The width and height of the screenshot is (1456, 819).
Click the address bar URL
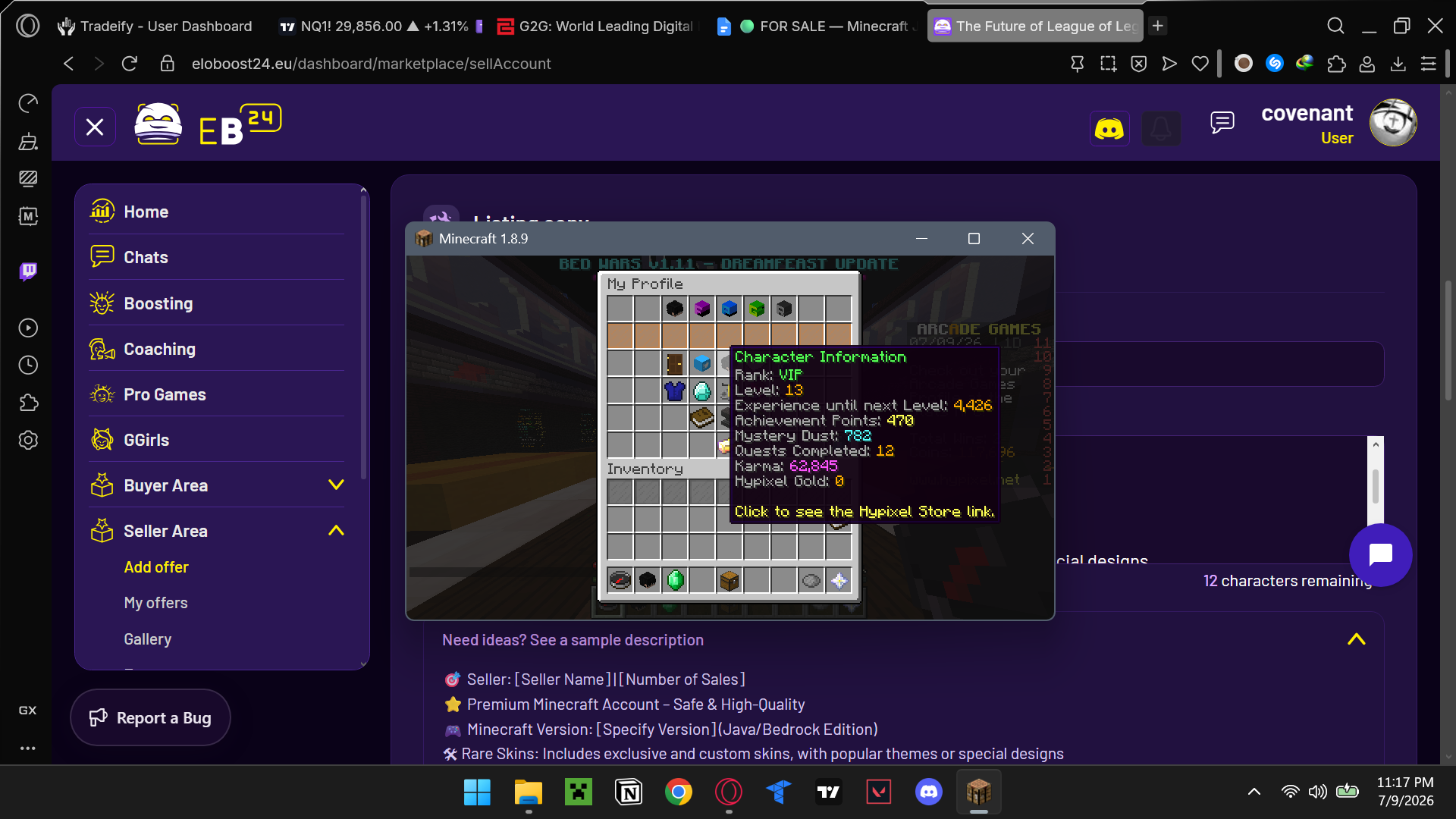point(371,64)
